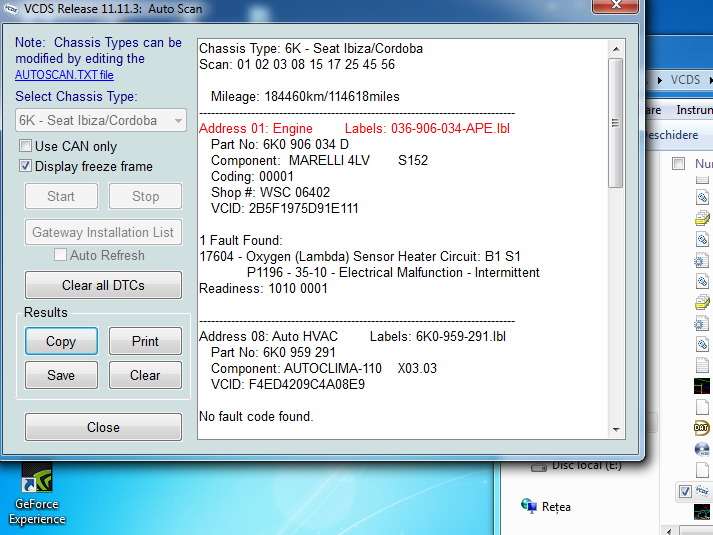Image resolution: width=713 pixels, height=535 pixels.
Task: Open the Instrumente menu in Explorer
Action: coord(694,110)
